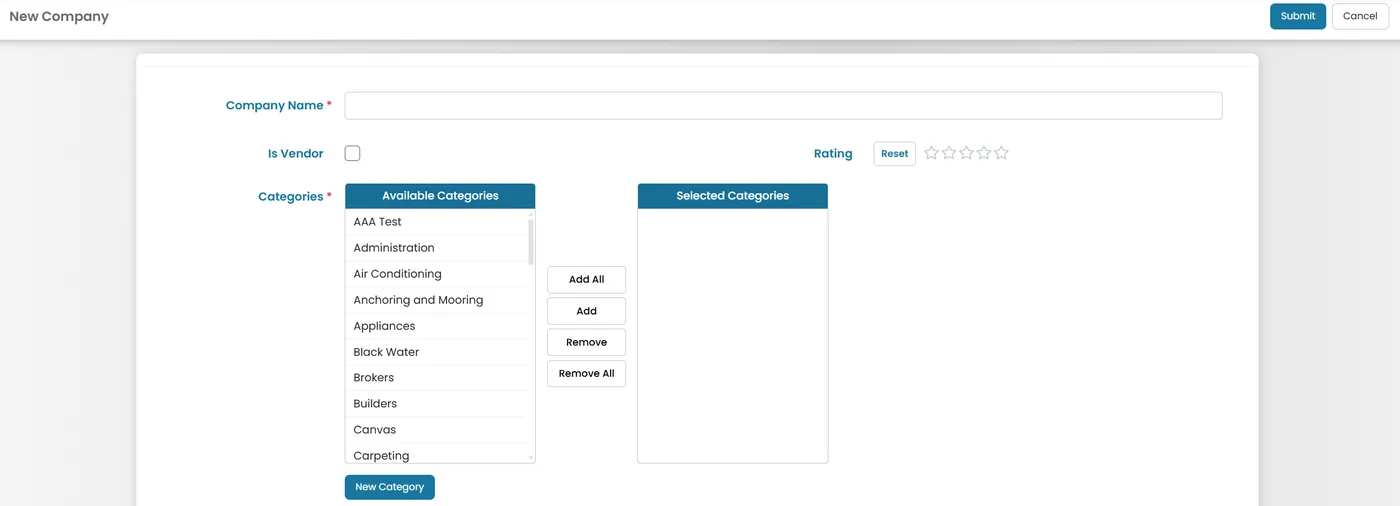Select the Canvas category item
Image resolution: width=1400 pixels, height=506 pixels.
pyautogui.click(x=437, y=430)
